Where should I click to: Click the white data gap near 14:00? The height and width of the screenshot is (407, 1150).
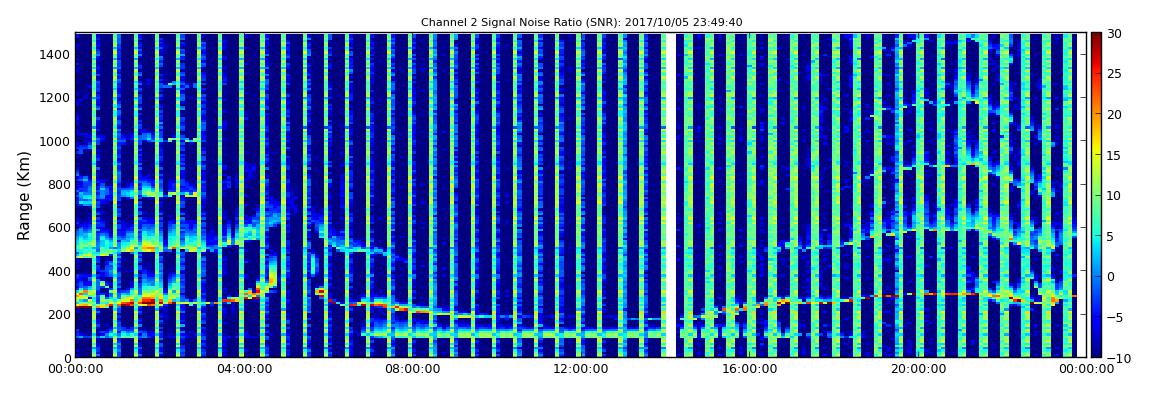coord(671,195)
